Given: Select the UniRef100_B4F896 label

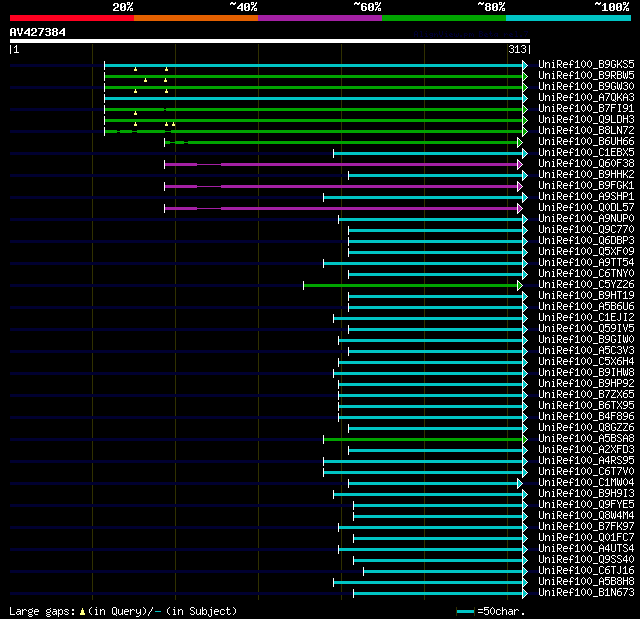Looking at the screenshot, I should click(586, 417).
